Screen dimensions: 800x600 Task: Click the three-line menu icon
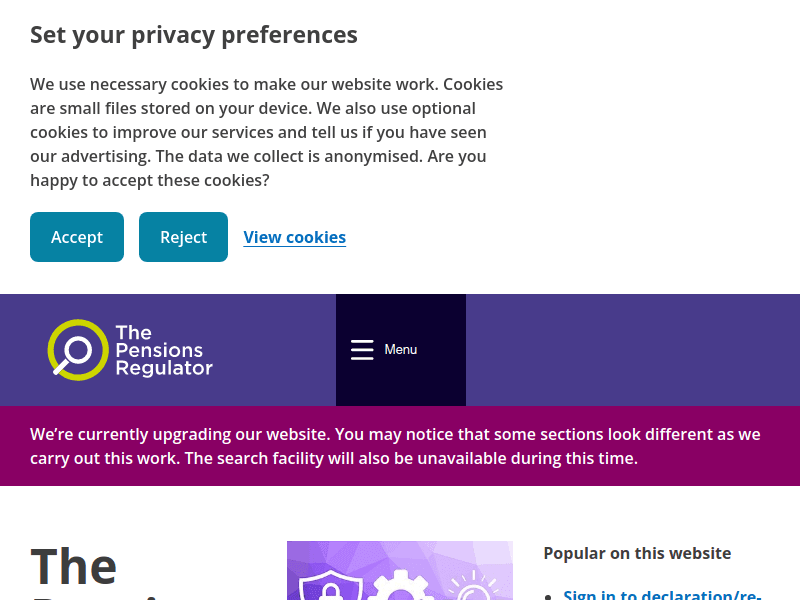pyautogui.click(x=361, y=349)
